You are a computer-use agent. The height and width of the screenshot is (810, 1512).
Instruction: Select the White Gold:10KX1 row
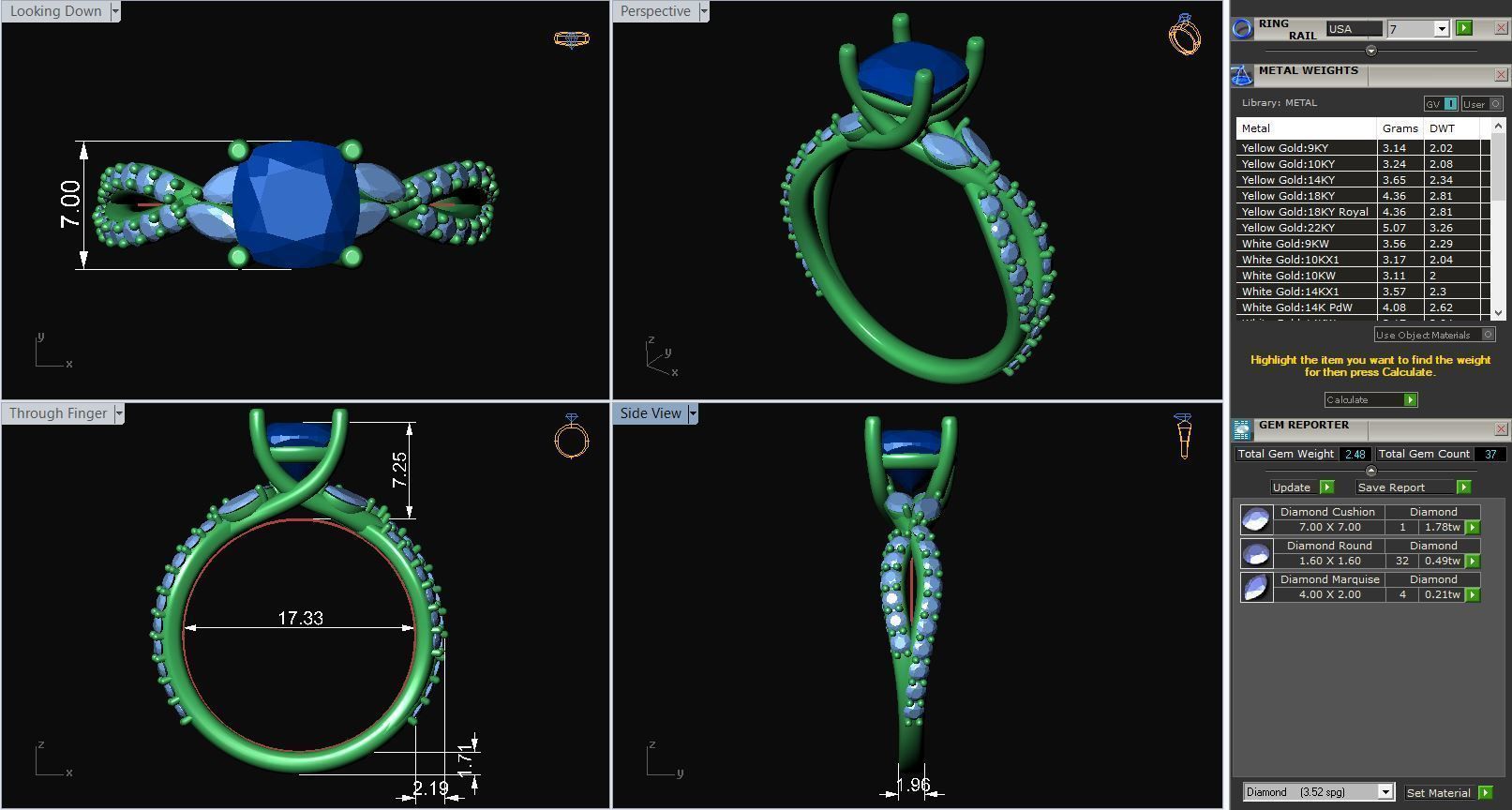coord(1363,260)
